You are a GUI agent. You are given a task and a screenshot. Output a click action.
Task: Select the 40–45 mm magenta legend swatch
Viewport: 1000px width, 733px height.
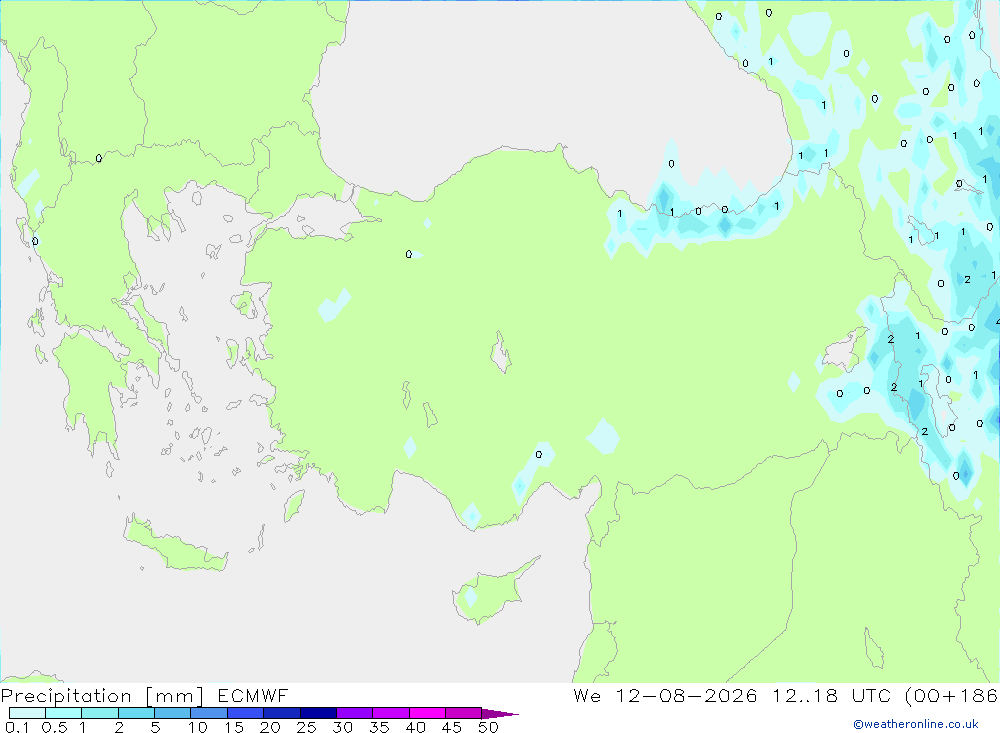[427, 713]
